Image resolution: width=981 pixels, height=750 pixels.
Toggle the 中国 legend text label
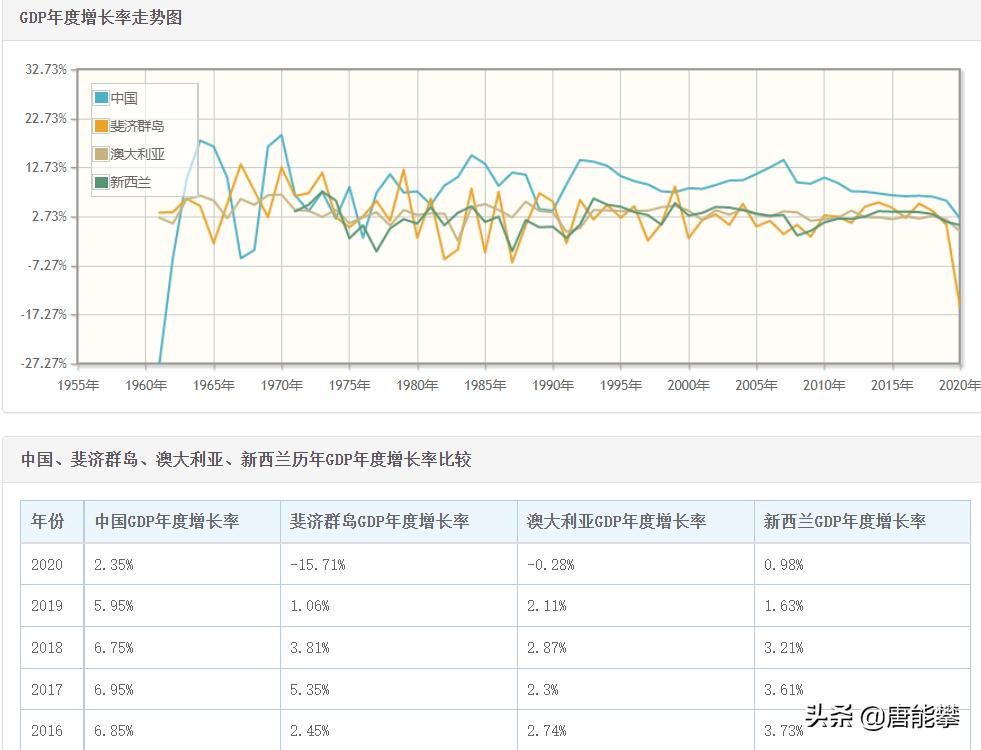point(124,98)
